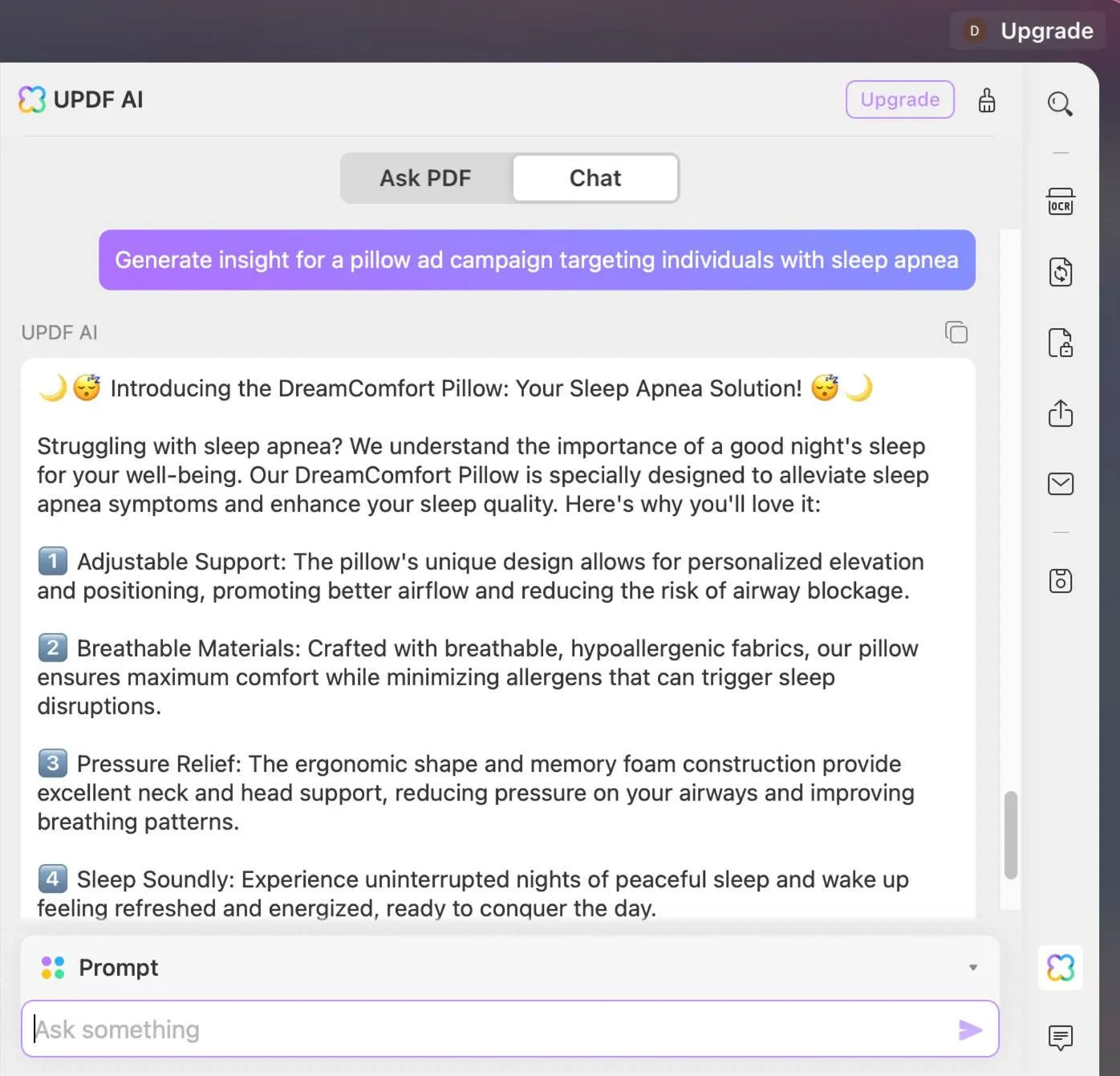
Task: Clear chat history with broom icon
Action: (986, 100)
